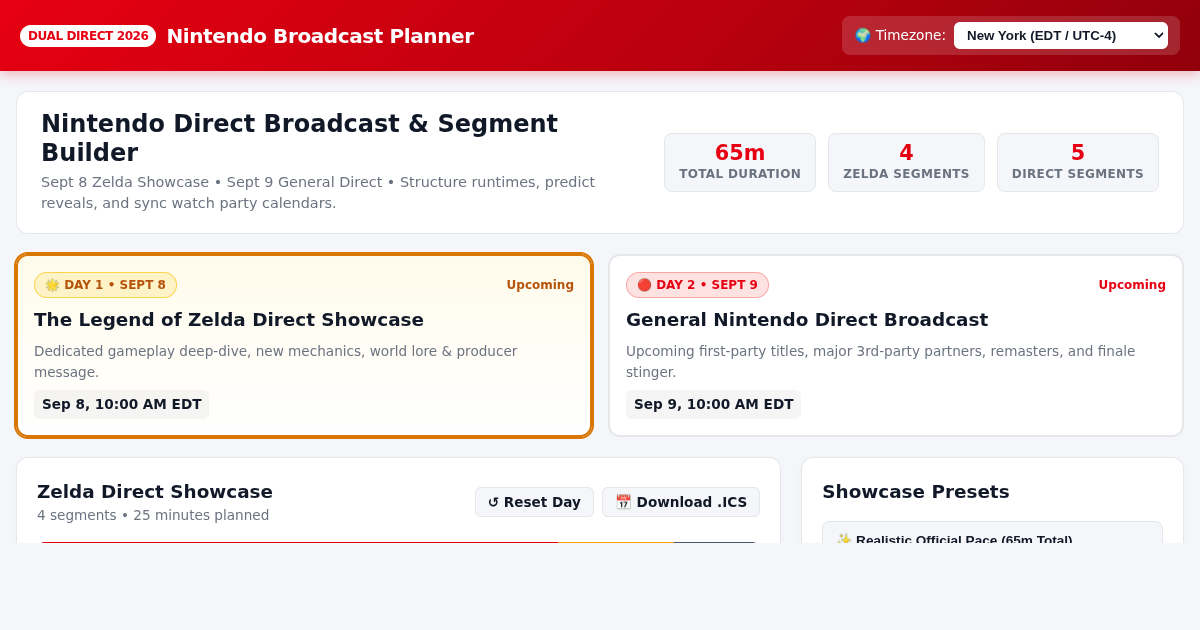
Task: Click '4 segments • 25 minutes planned' text
Action: click(x=153, y=515)
